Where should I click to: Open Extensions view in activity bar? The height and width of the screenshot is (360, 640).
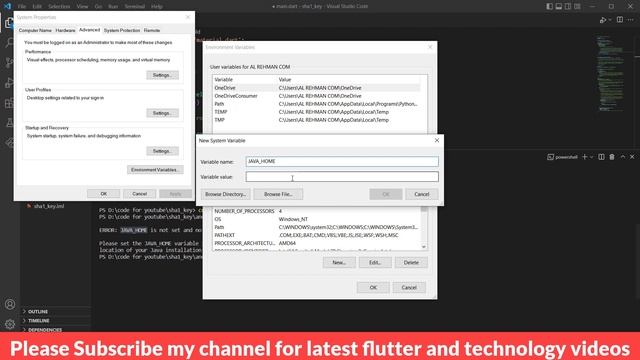(9, 102)
